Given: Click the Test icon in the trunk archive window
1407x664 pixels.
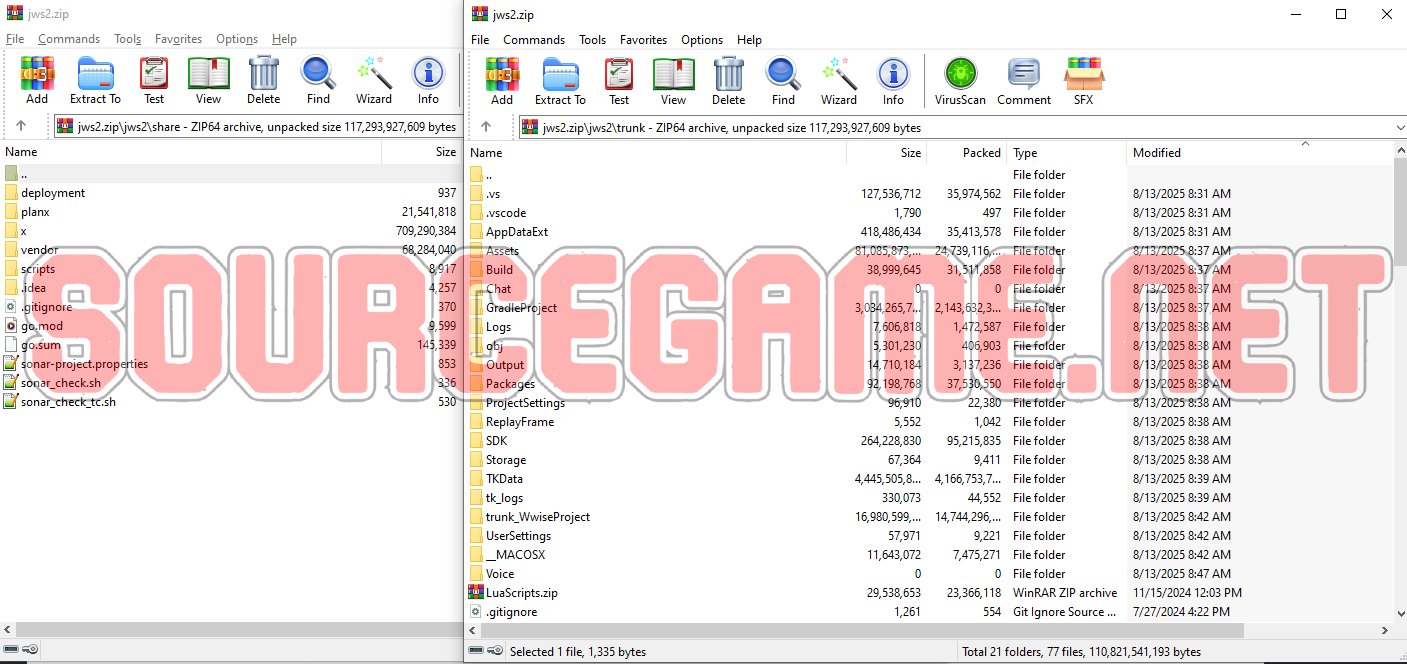Looking at the screenshot, I should pyautogui.click(x=619, y=81).
